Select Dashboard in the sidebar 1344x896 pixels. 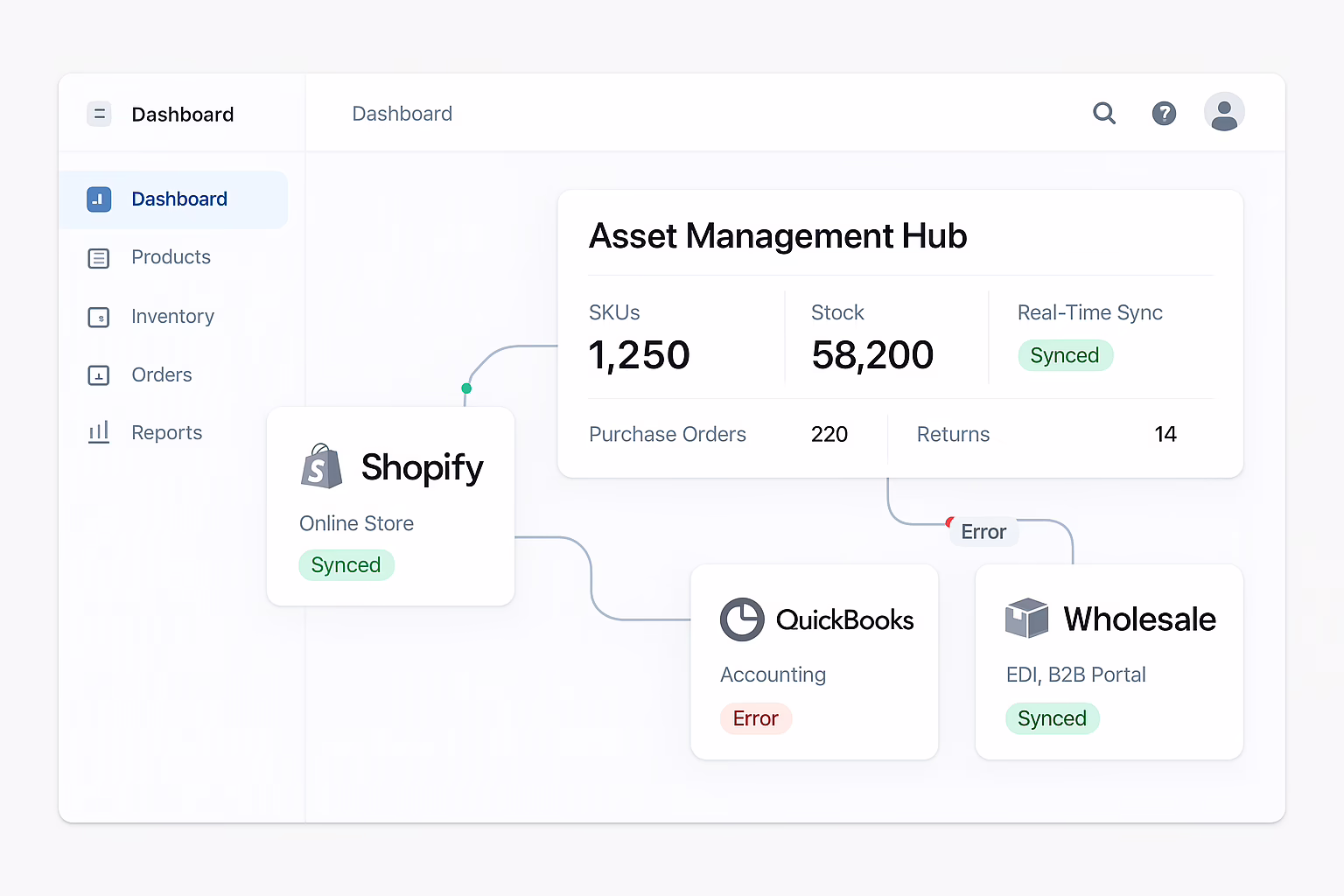pos(178,199)
